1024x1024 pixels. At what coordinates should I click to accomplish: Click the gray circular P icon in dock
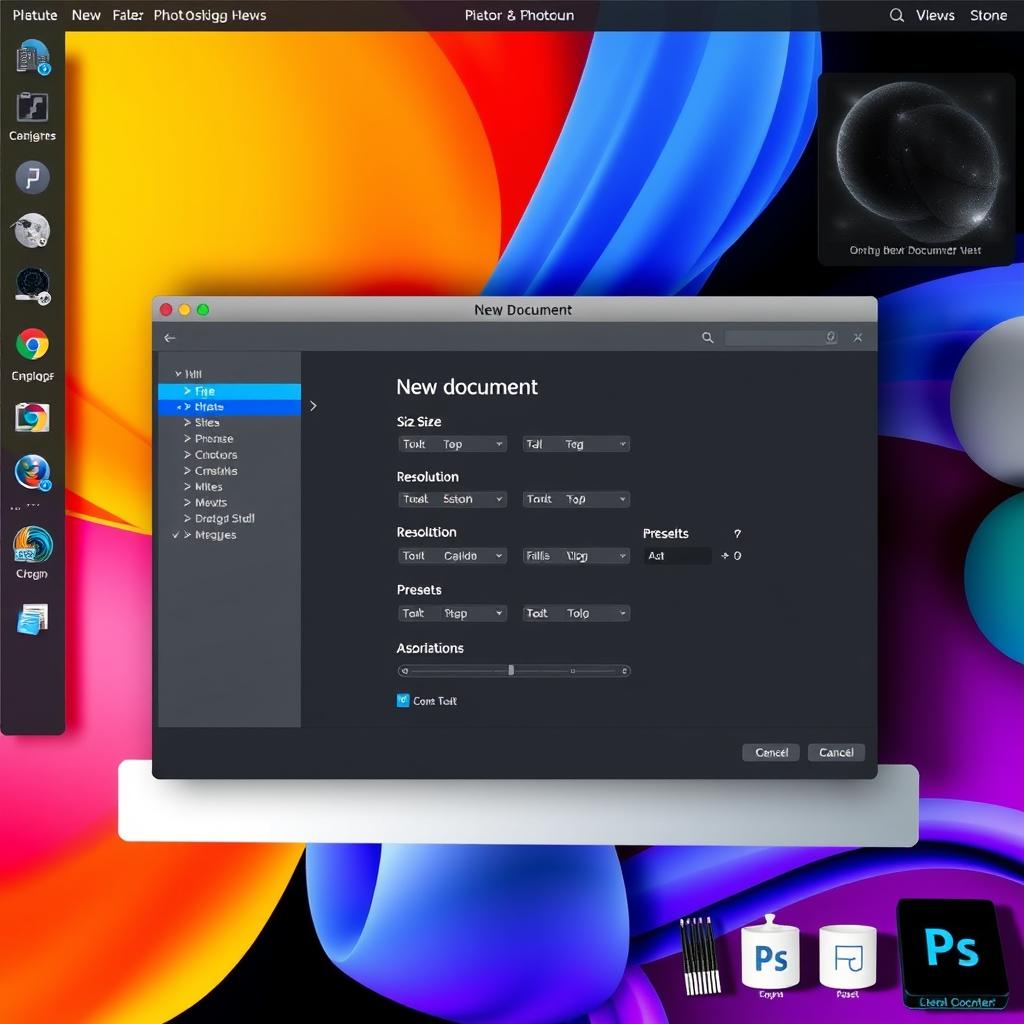point(32,177)
